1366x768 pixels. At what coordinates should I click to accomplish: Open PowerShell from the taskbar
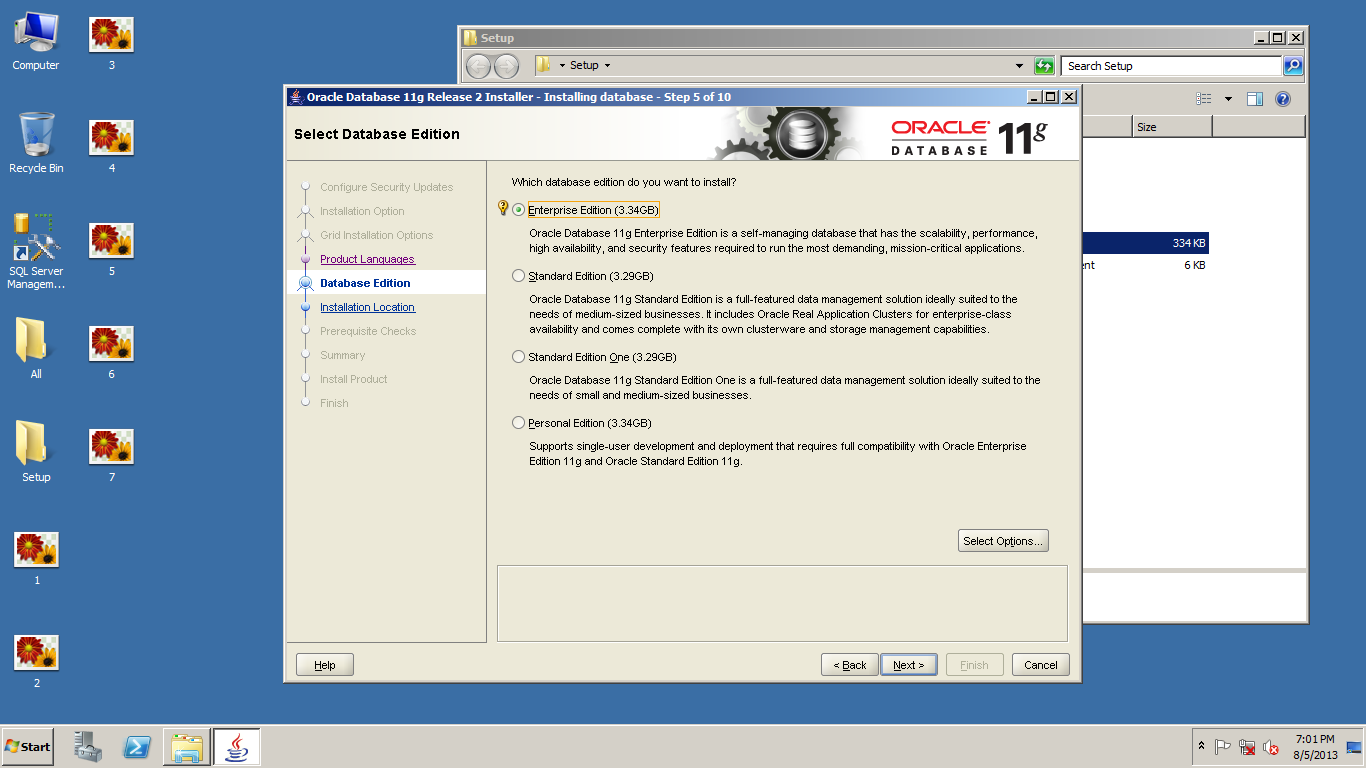137,747
